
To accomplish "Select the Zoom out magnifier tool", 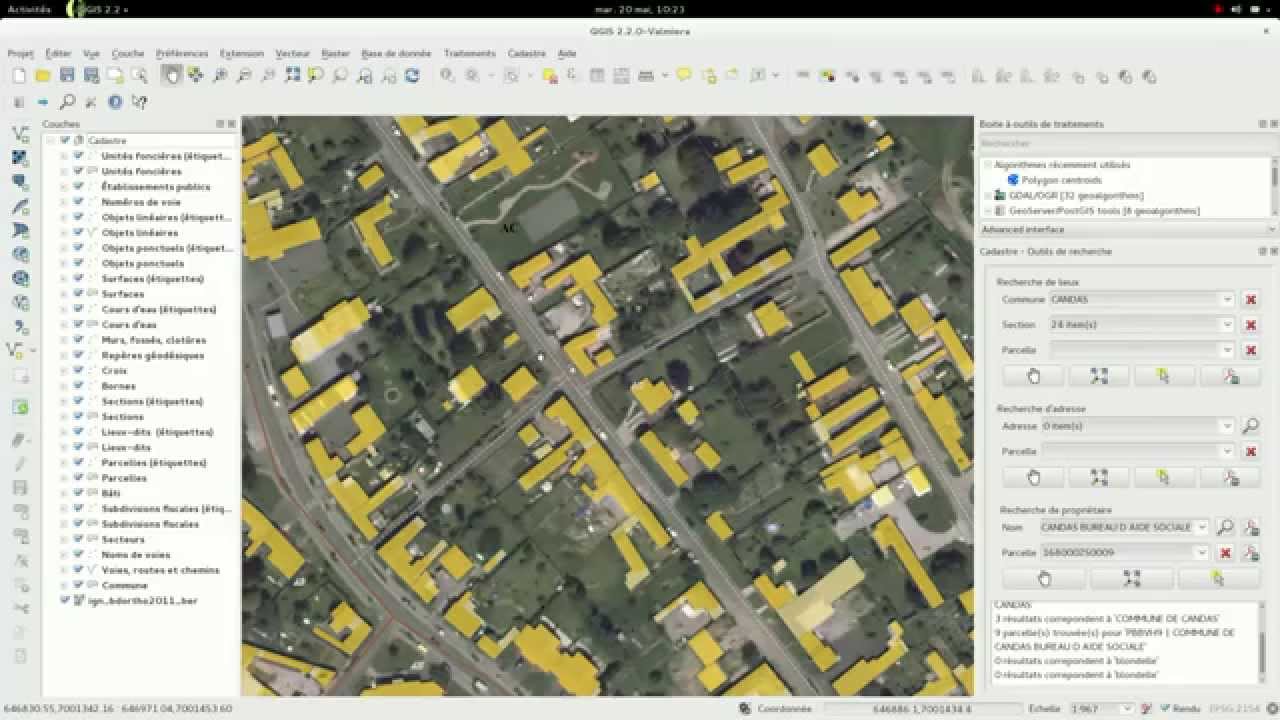I will point(244,76).
